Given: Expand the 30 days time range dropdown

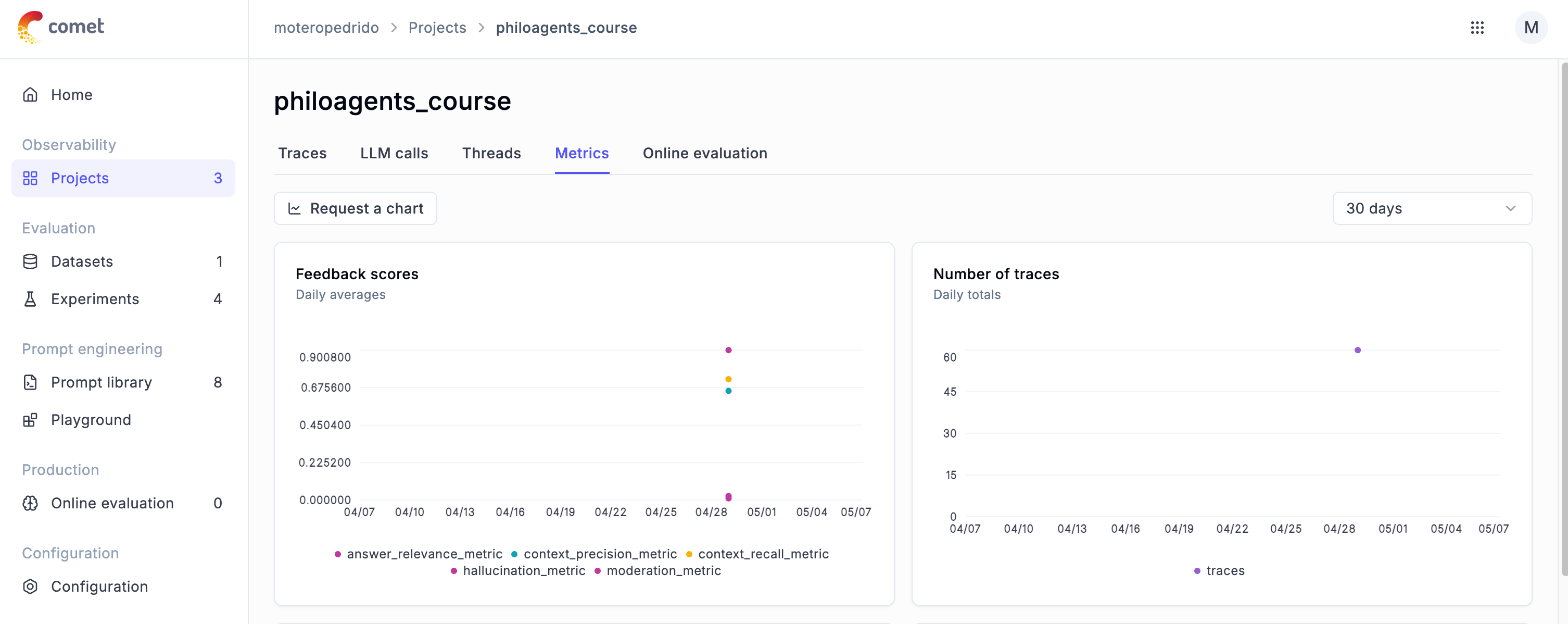Looking at the screenshot, I should pos(1431,209).
